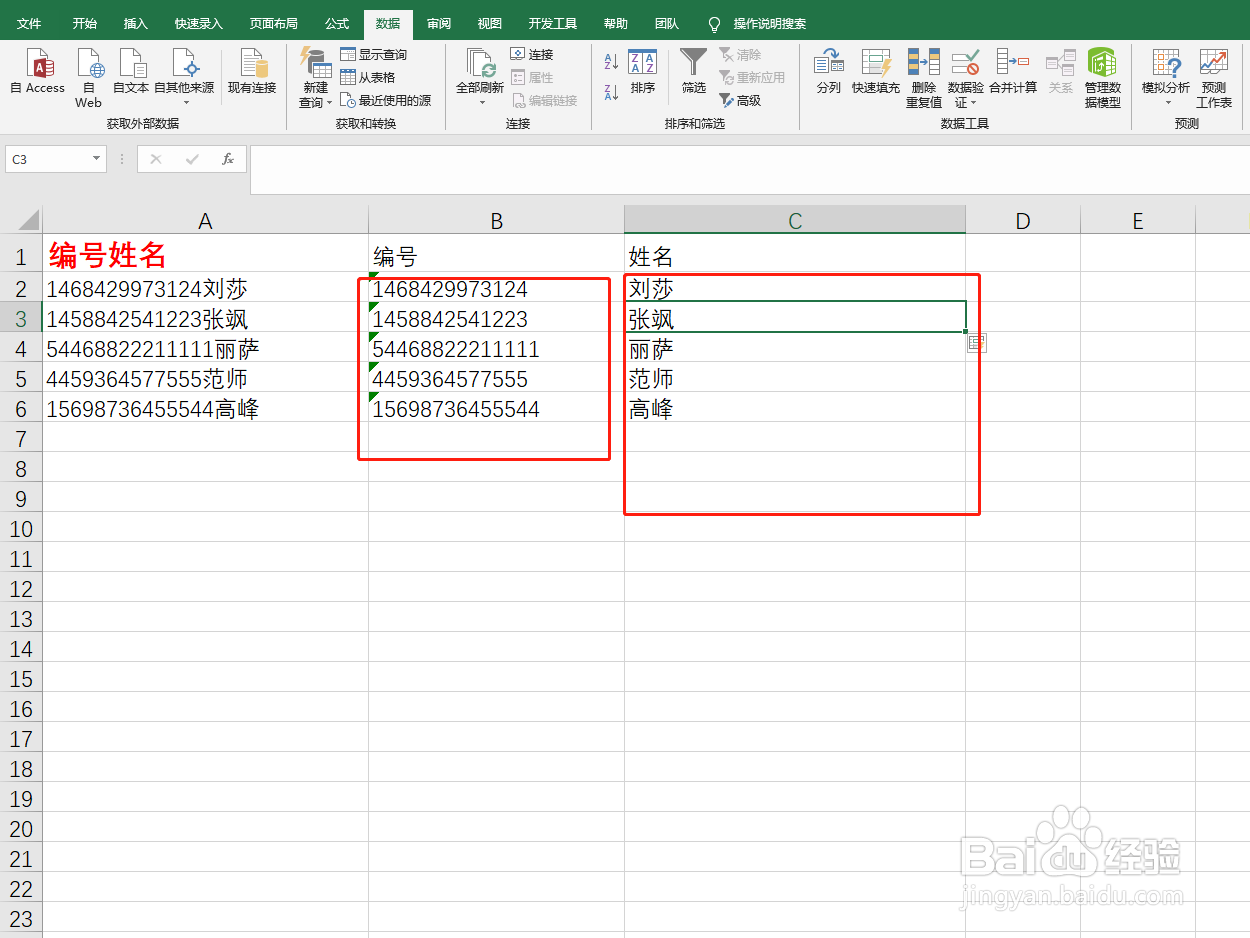This screenshot has height=938, width=1250.
Task: Select column B header
Action: coord(496,221)
